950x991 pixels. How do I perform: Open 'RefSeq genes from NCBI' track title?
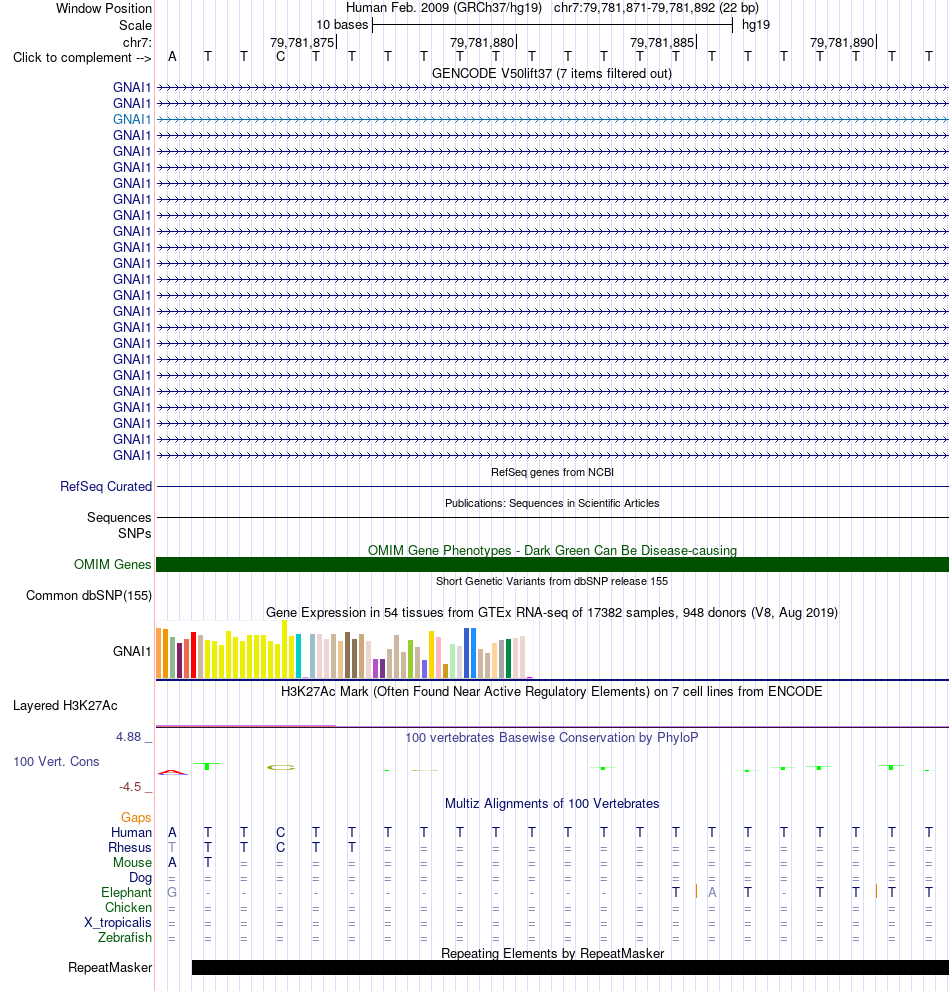click(x=552, y=472)
